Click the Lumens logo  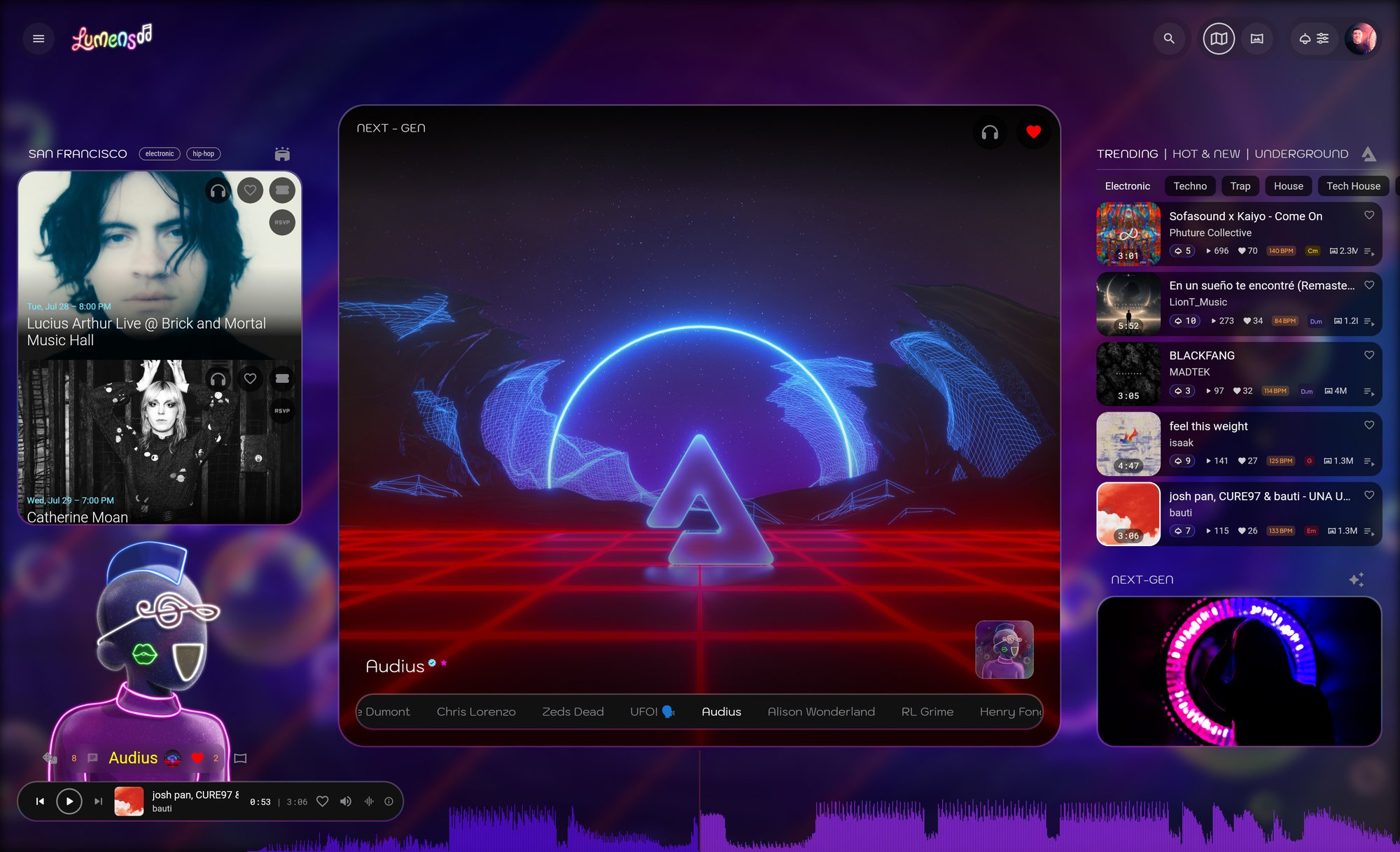112,38
